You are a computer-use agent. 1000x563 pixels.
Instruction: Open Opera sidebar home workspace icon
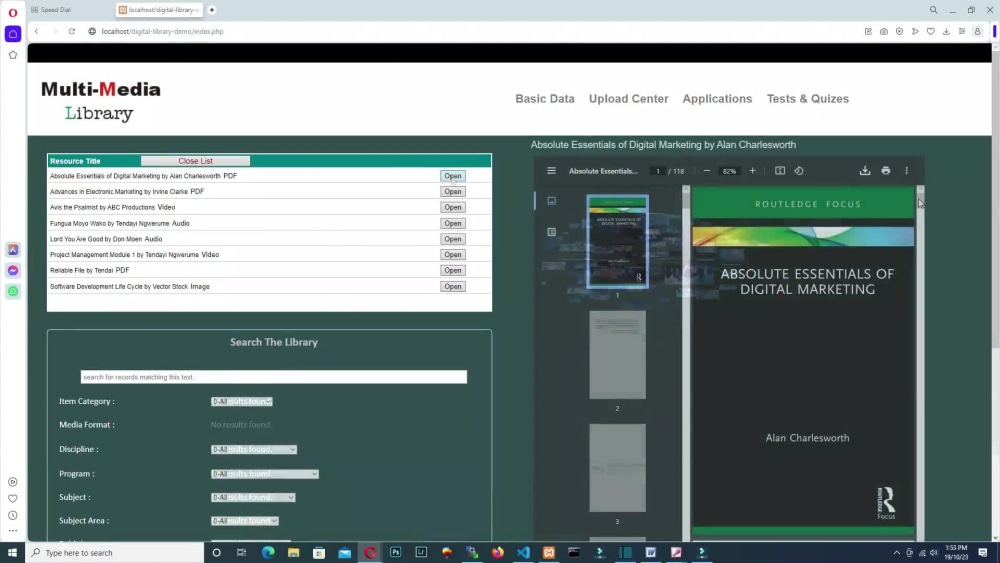[13, 34]
